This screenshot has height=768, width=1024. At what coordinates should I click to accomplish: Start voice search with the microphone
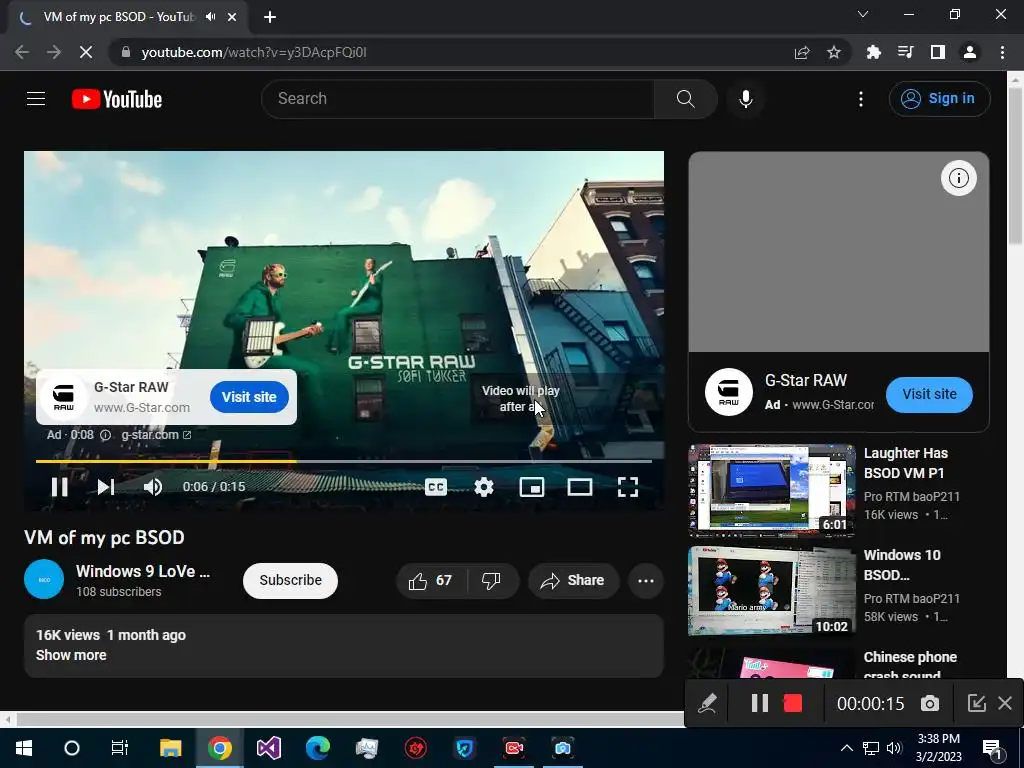(745, 99)
